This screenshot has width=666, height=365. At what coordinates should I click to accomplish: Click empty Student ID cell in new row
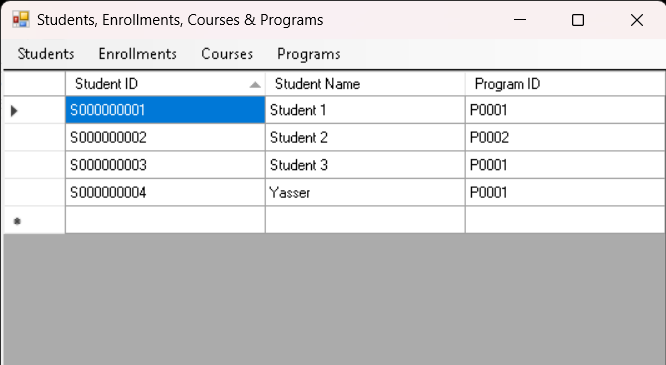tap(165, 220)
